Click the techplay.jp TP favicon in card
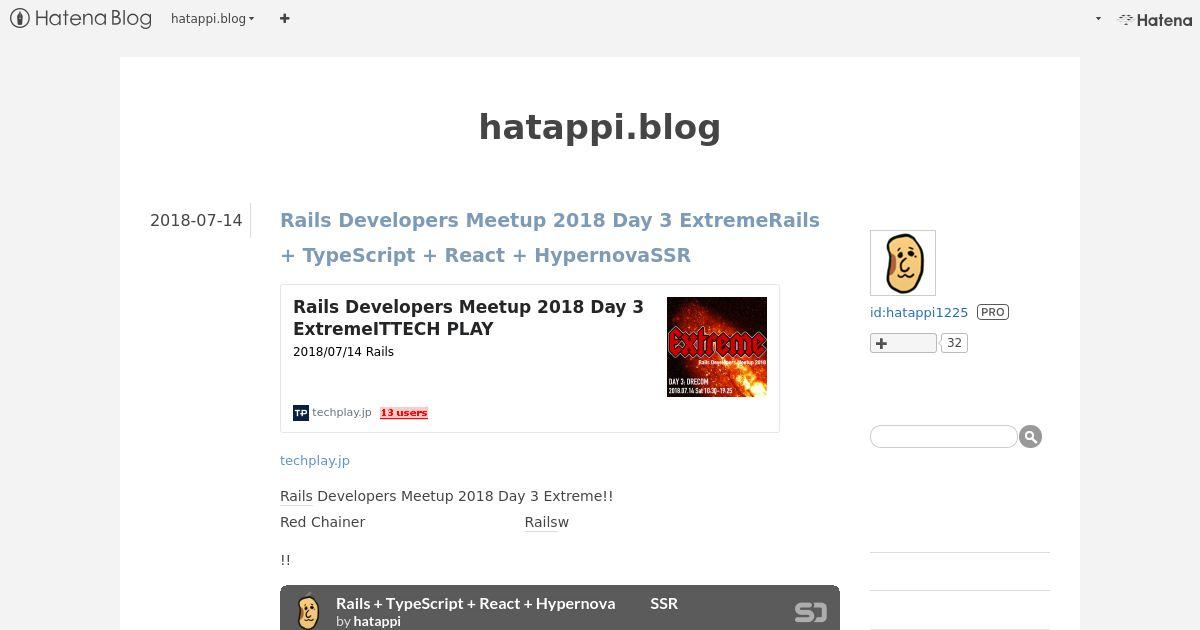1200x630 pixels. (x=301, y=412)
